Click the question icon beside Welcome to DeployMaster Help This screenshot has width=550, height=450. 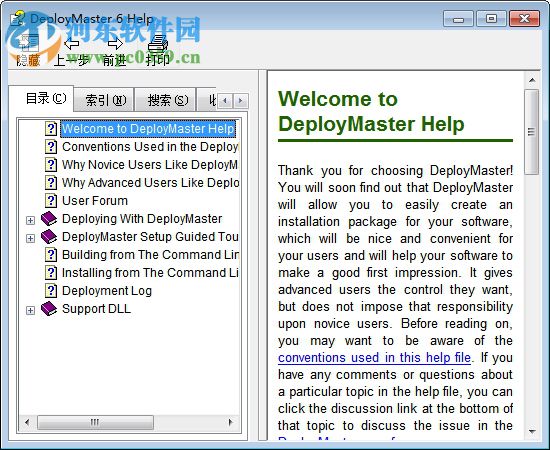51,129
